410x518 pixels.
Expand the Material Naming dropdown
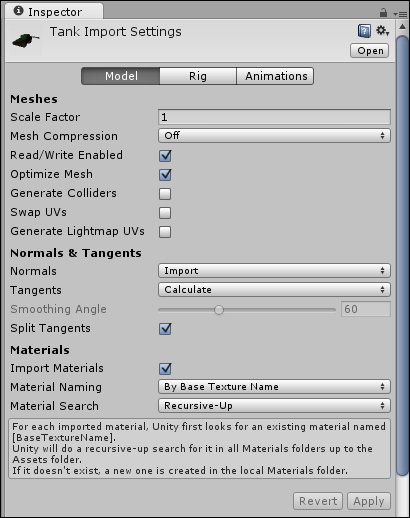click(x=274, y=387)
